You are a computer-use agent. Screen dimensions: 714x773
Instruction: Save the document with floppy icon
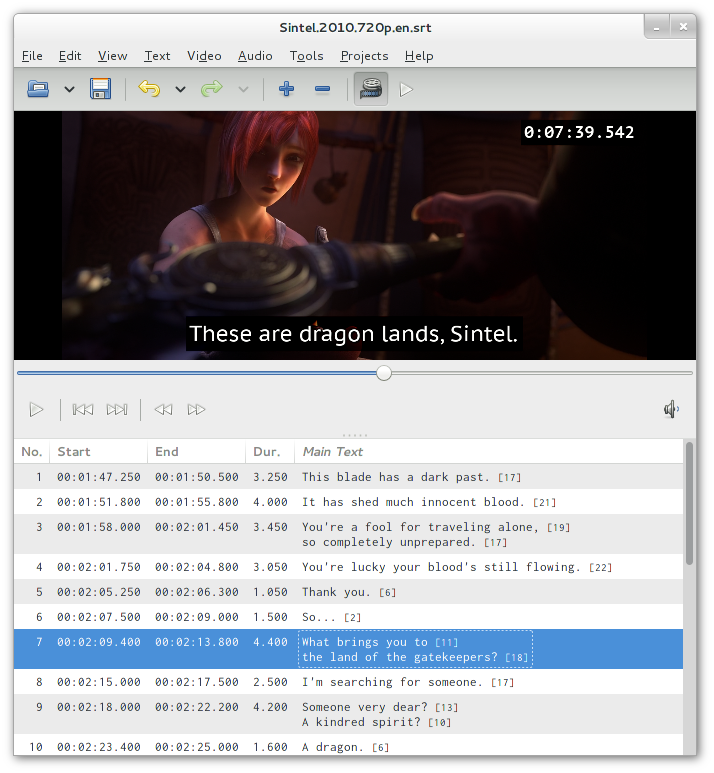click(100, 89)
